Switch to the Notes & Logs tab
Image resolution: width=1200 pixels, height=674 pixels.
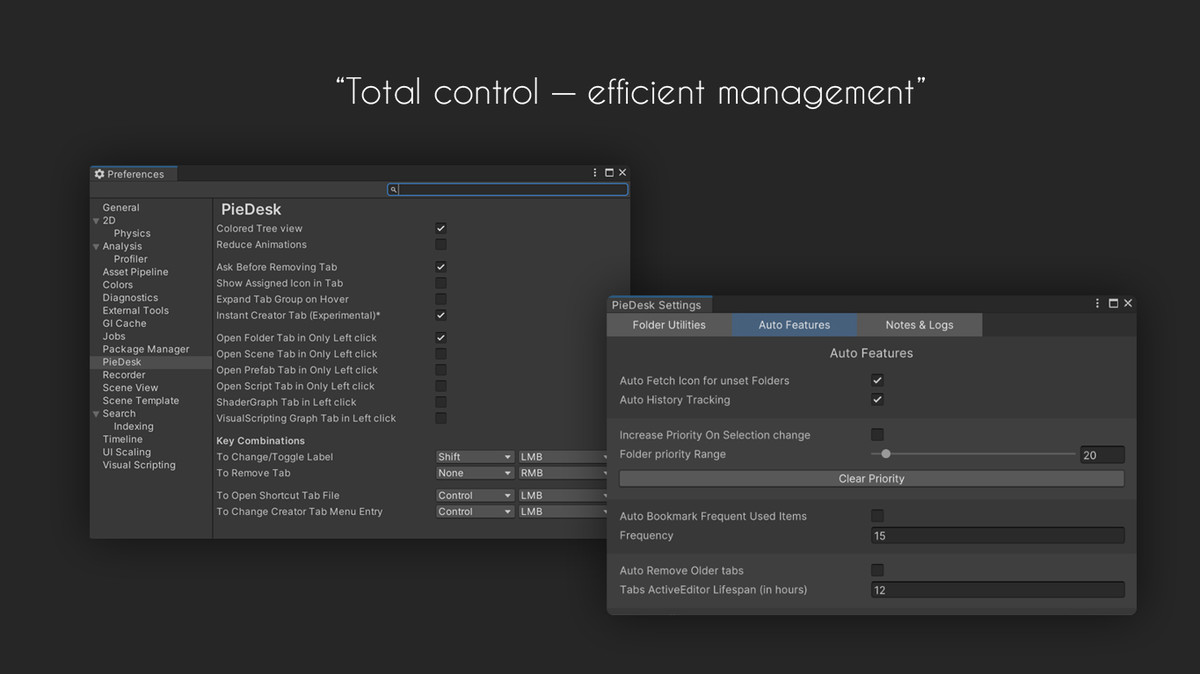pos(919,325)
